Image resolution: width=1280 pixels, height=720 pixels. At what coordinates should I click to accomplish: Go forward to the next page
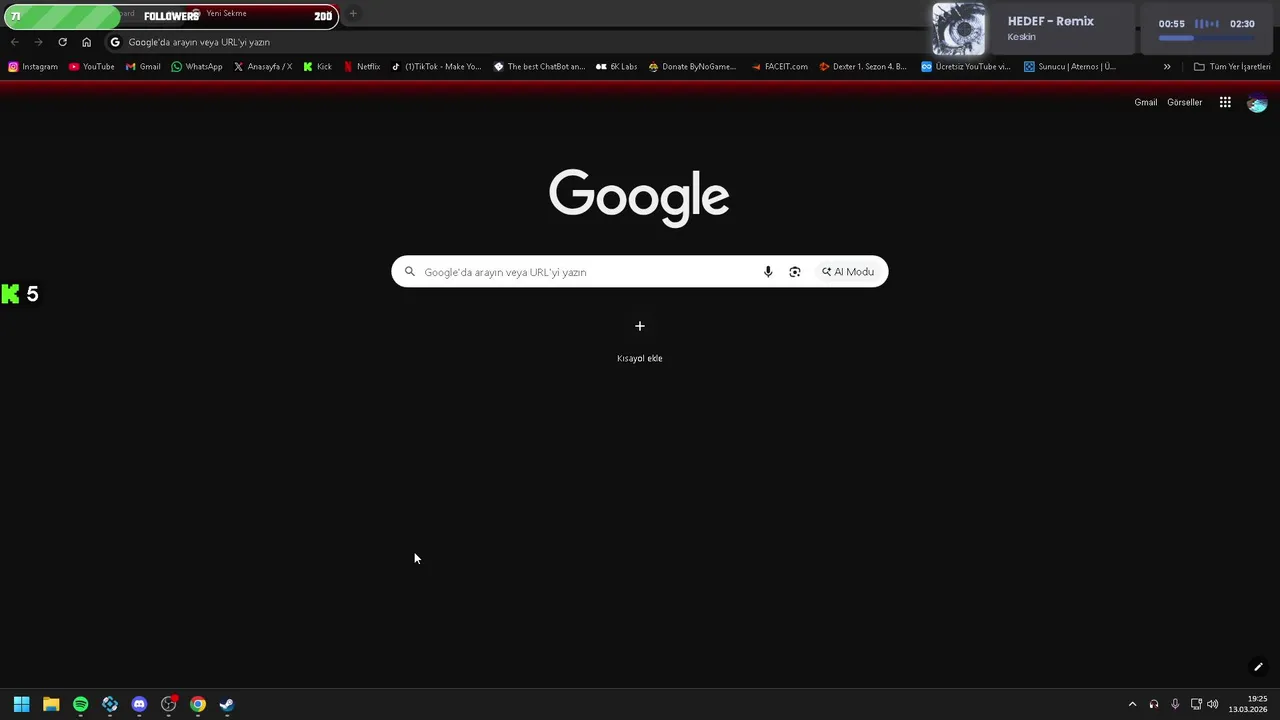(38, 42)
